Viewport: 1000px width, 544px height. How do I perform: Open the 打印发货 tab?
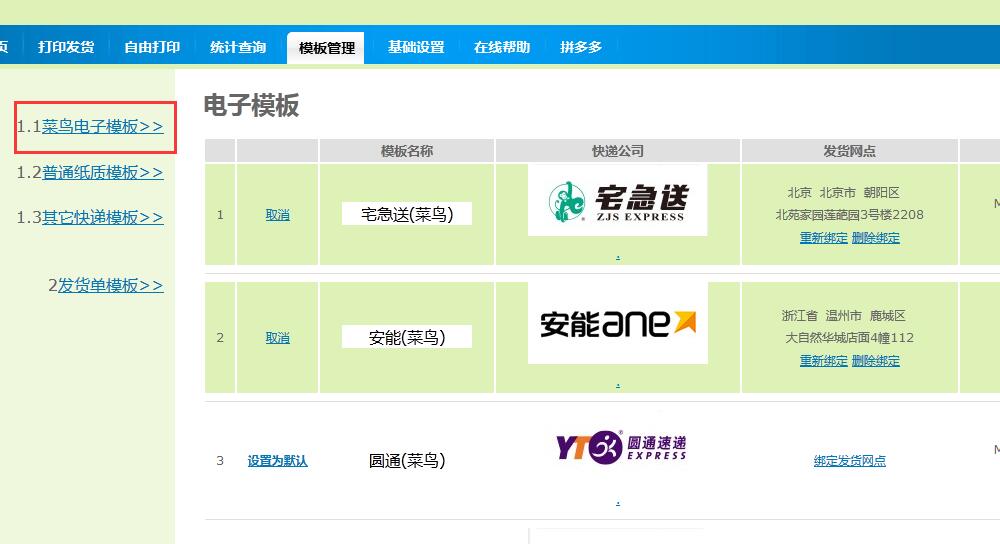pyautogui.click(x=66, y=47)
